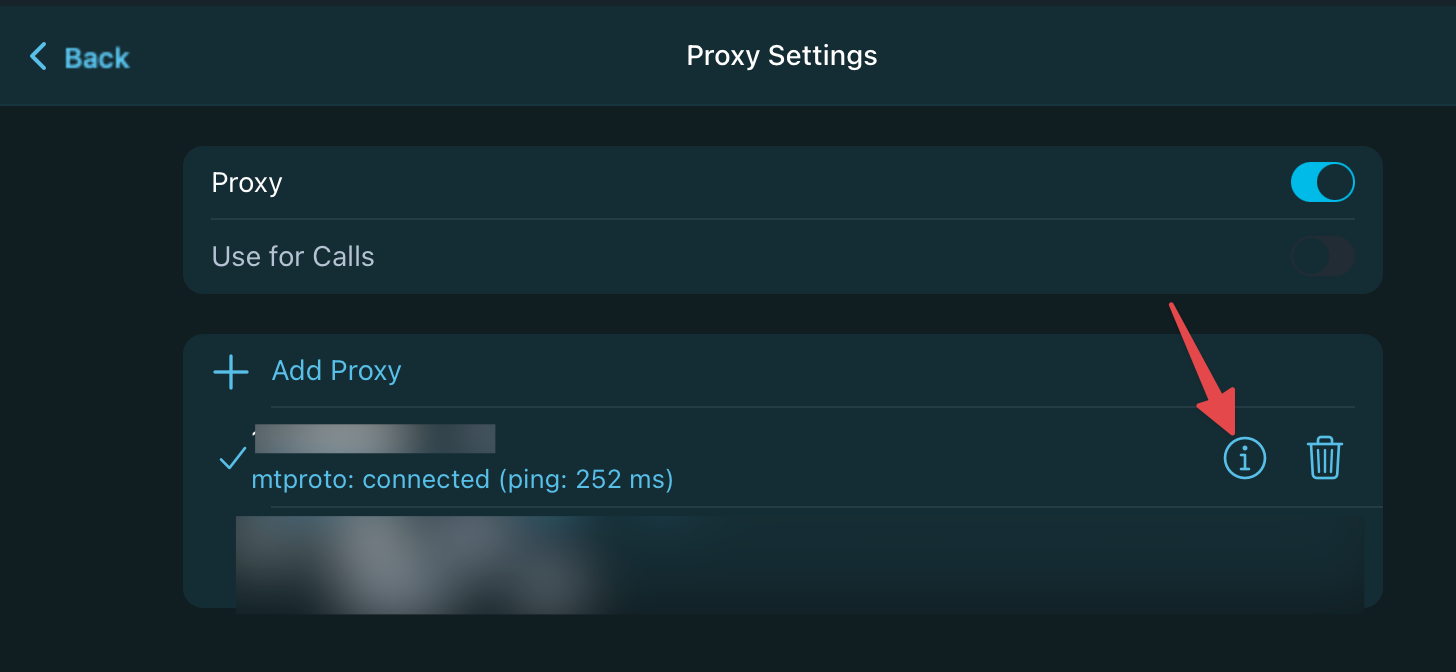Click the word connected in proxy status
Viewport: 1456px width, 672px height.
point(426,480)
